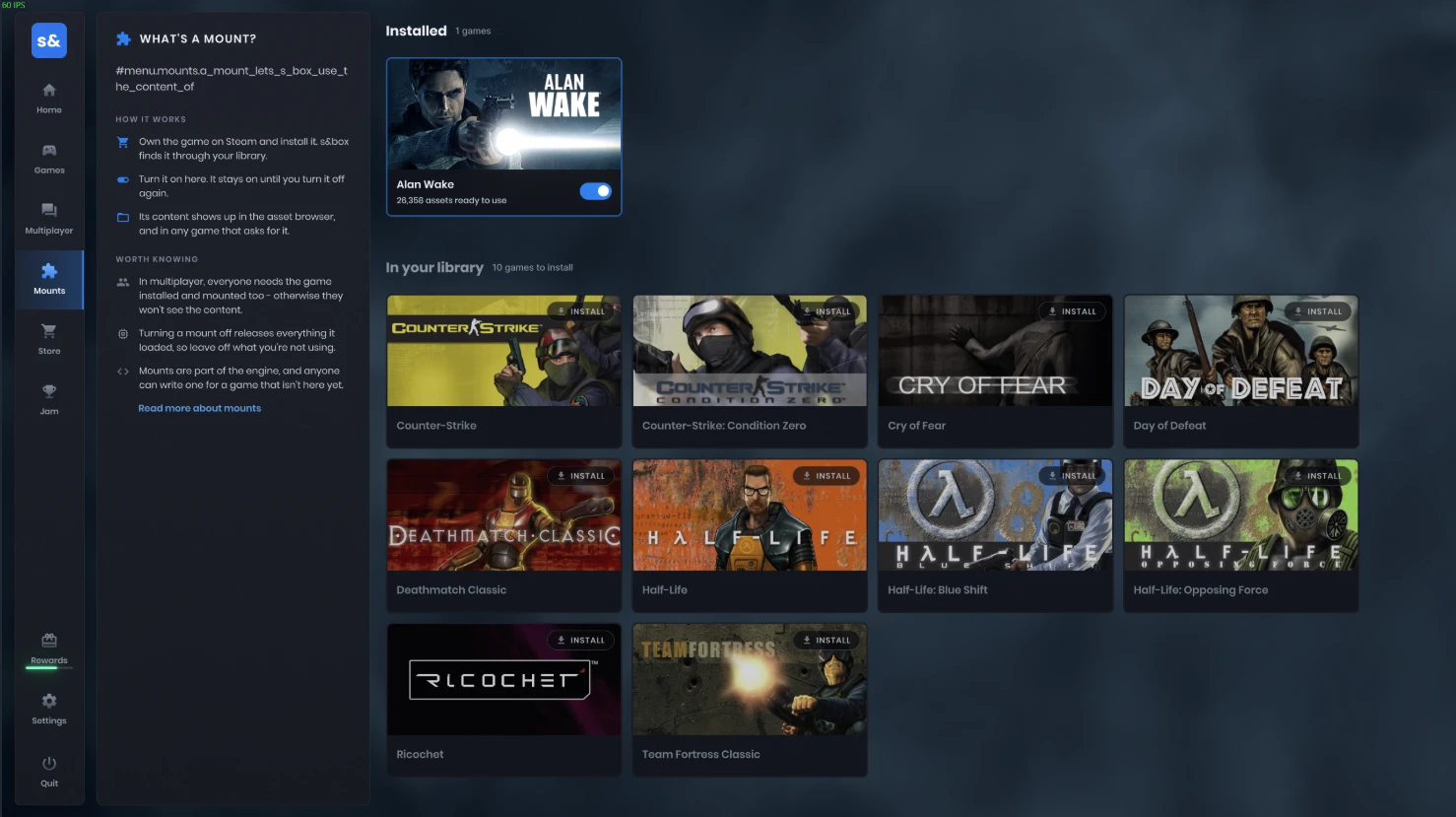Open the Read more about mounts link

pyautogui.click(x=200, y=408)
